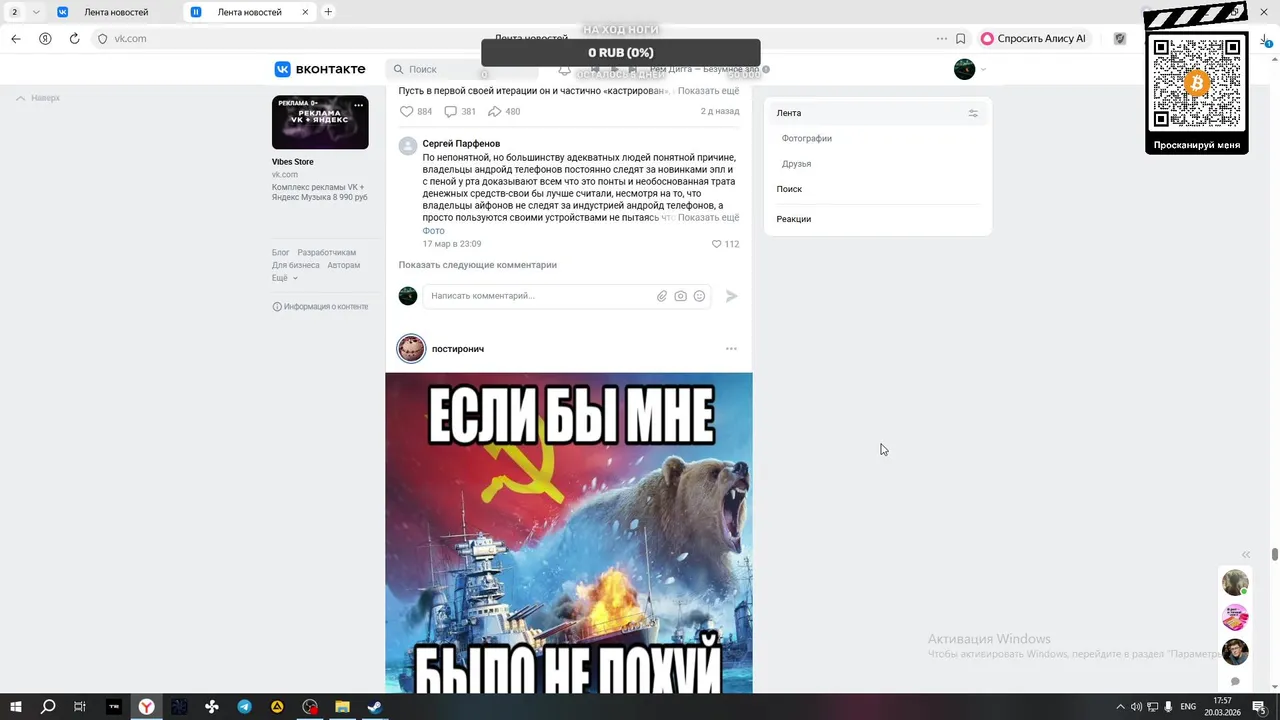Open Реакции in the feed menu
This screenshot has height=720, width=1280.
tap(794, 219)
